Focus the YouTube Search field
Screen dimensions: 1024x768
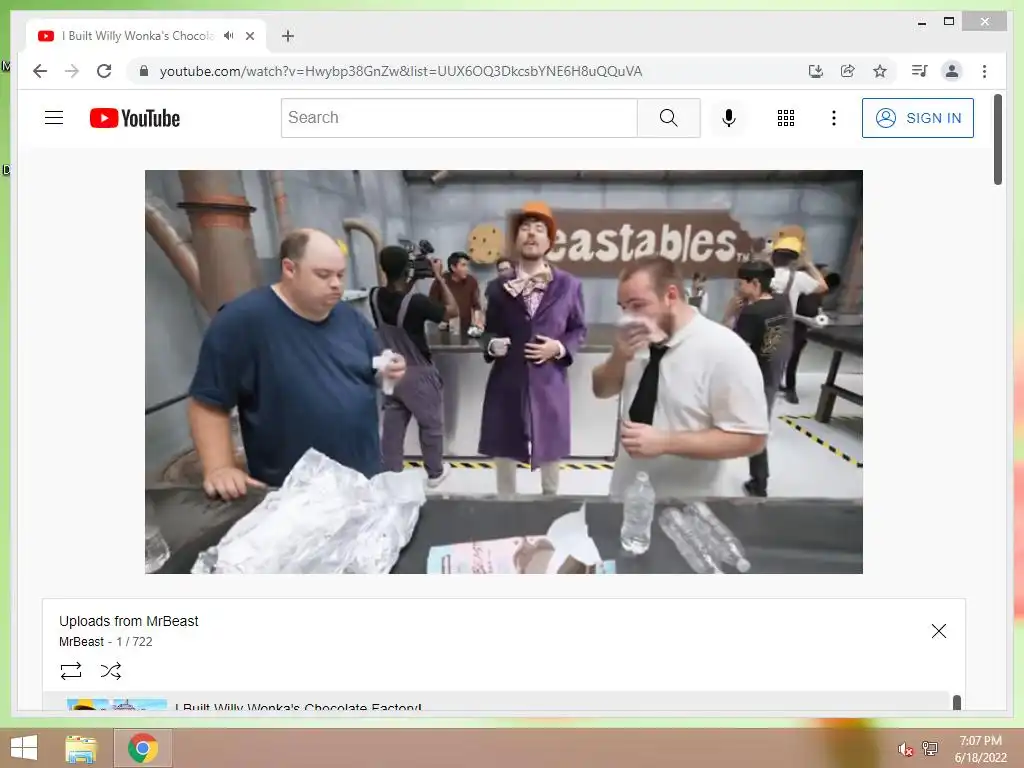[459, 118]
